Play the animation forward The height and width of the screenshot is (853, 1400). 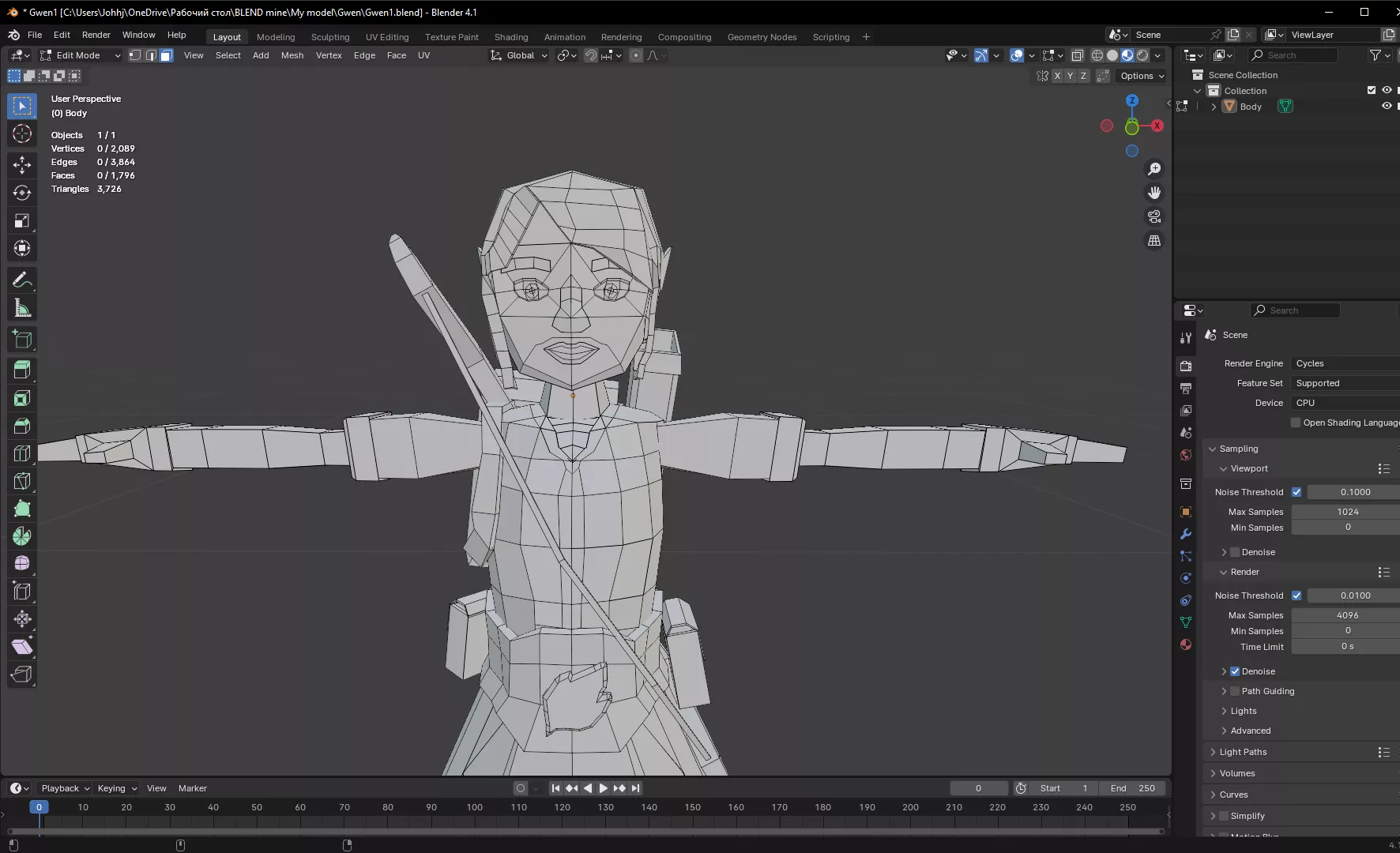coord(604,788)
